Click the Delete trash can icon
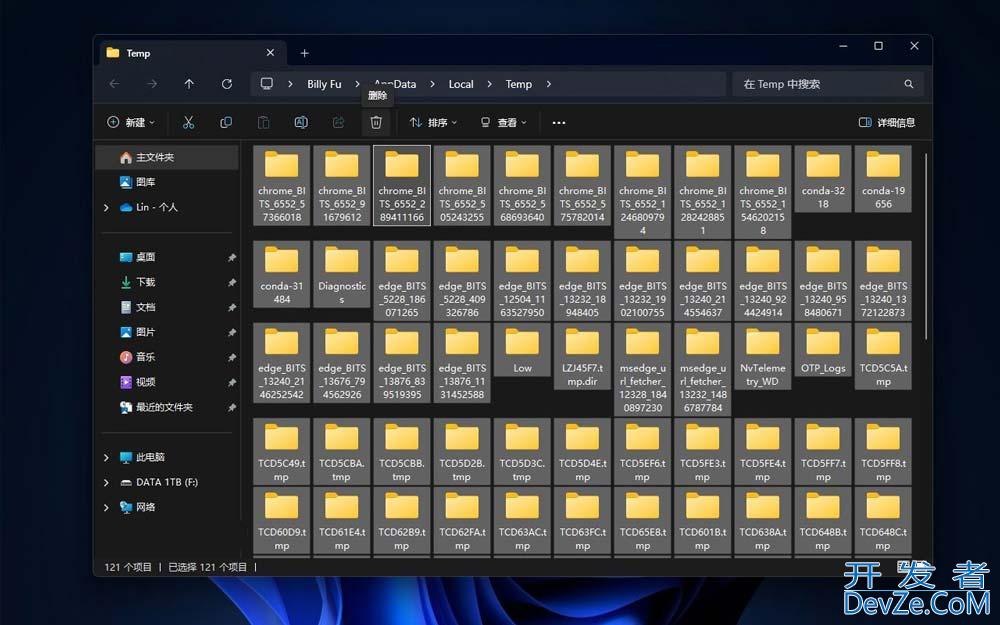1000x625 pixels. click(376, 122)
